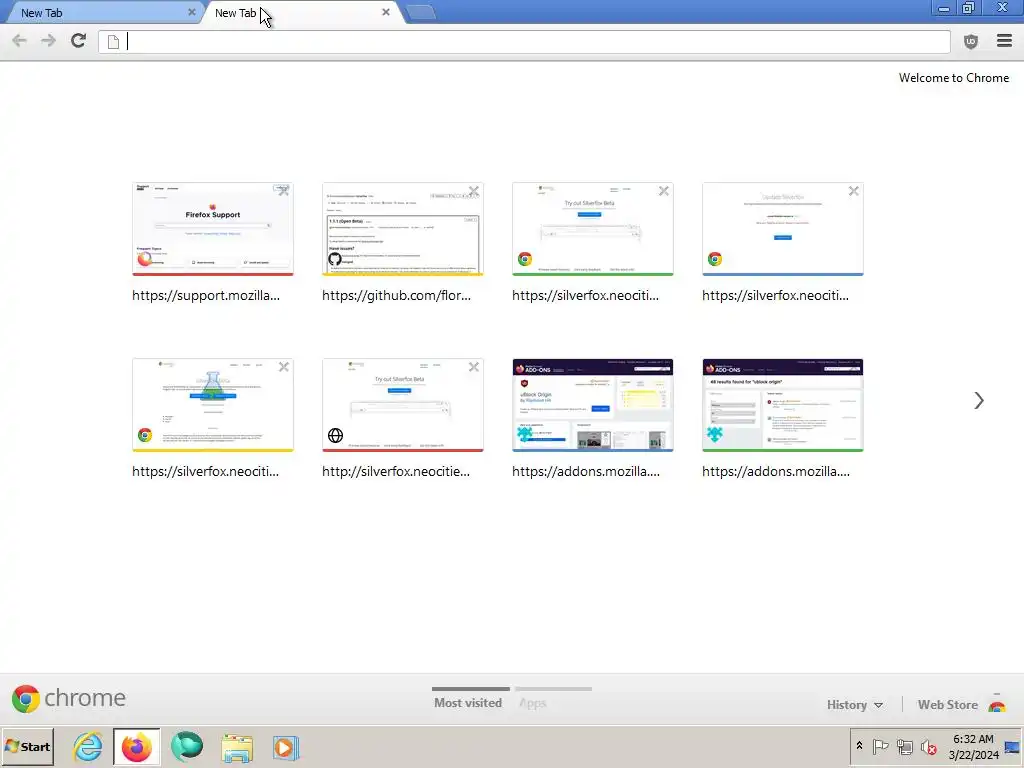Show the next page with right chevron
Image resolution: width=1024 pixels, height=768 pixels.
click(978, 400)
